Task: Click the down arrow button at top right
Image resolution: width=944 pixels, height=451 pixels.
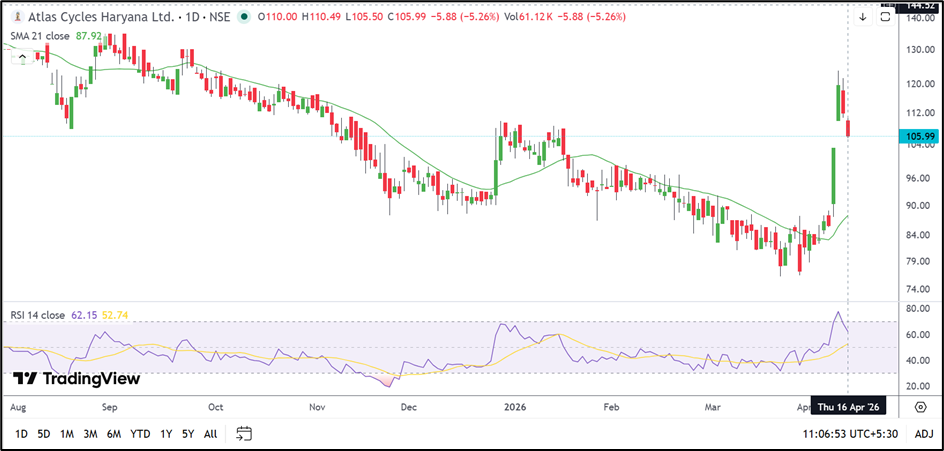Action: pyautogui.click(x=863, y=17)
